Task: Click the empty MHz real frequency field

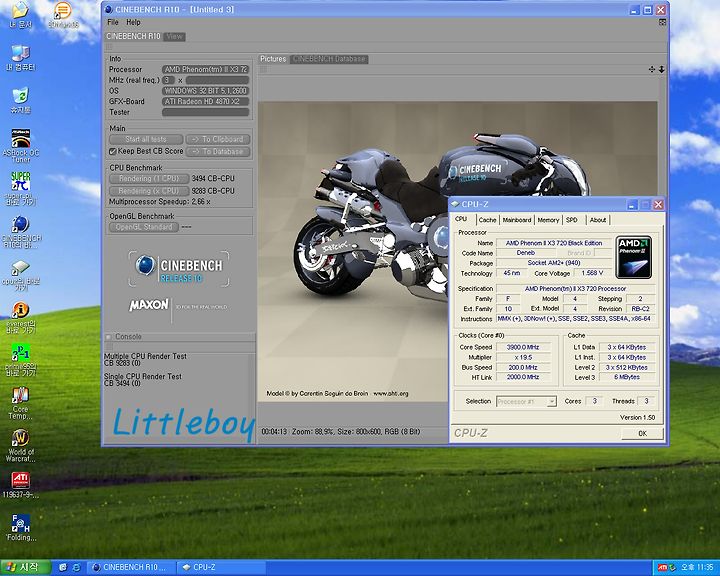Action: pos(217,80)
